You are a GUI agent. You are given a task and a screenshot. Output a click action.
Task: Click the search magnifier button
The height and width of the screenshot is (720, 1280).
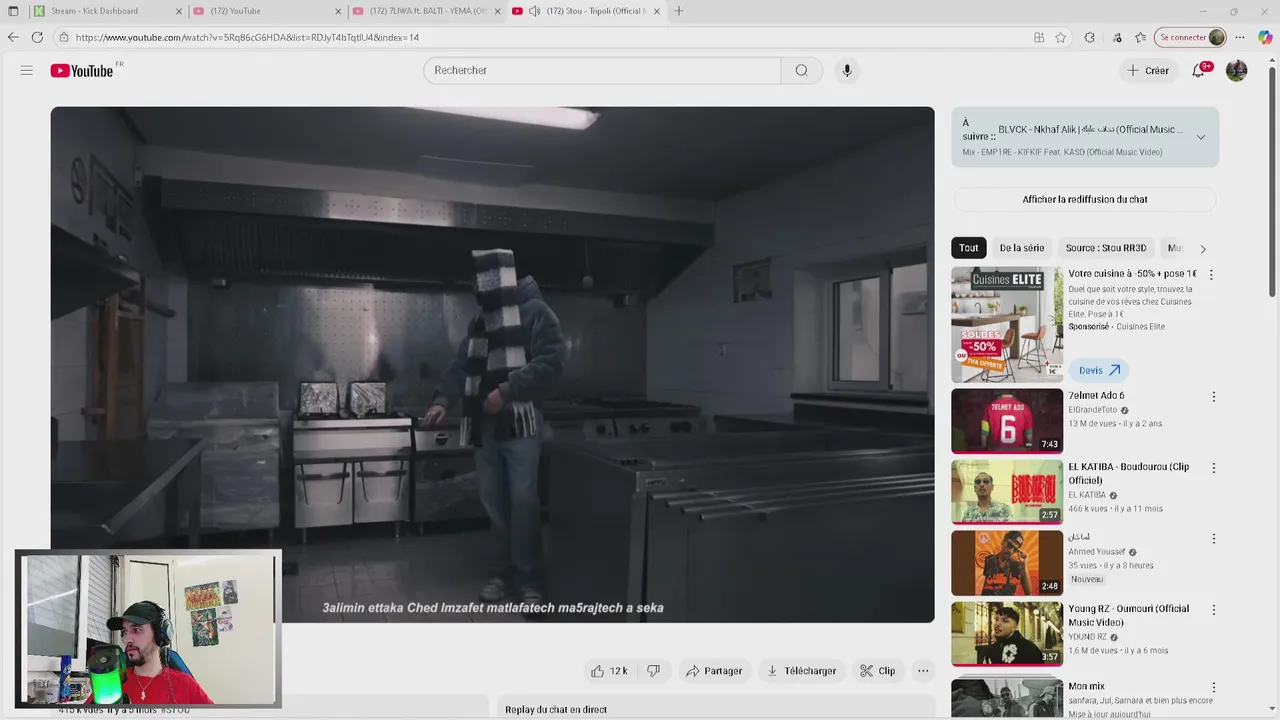[x=802, y=71]
